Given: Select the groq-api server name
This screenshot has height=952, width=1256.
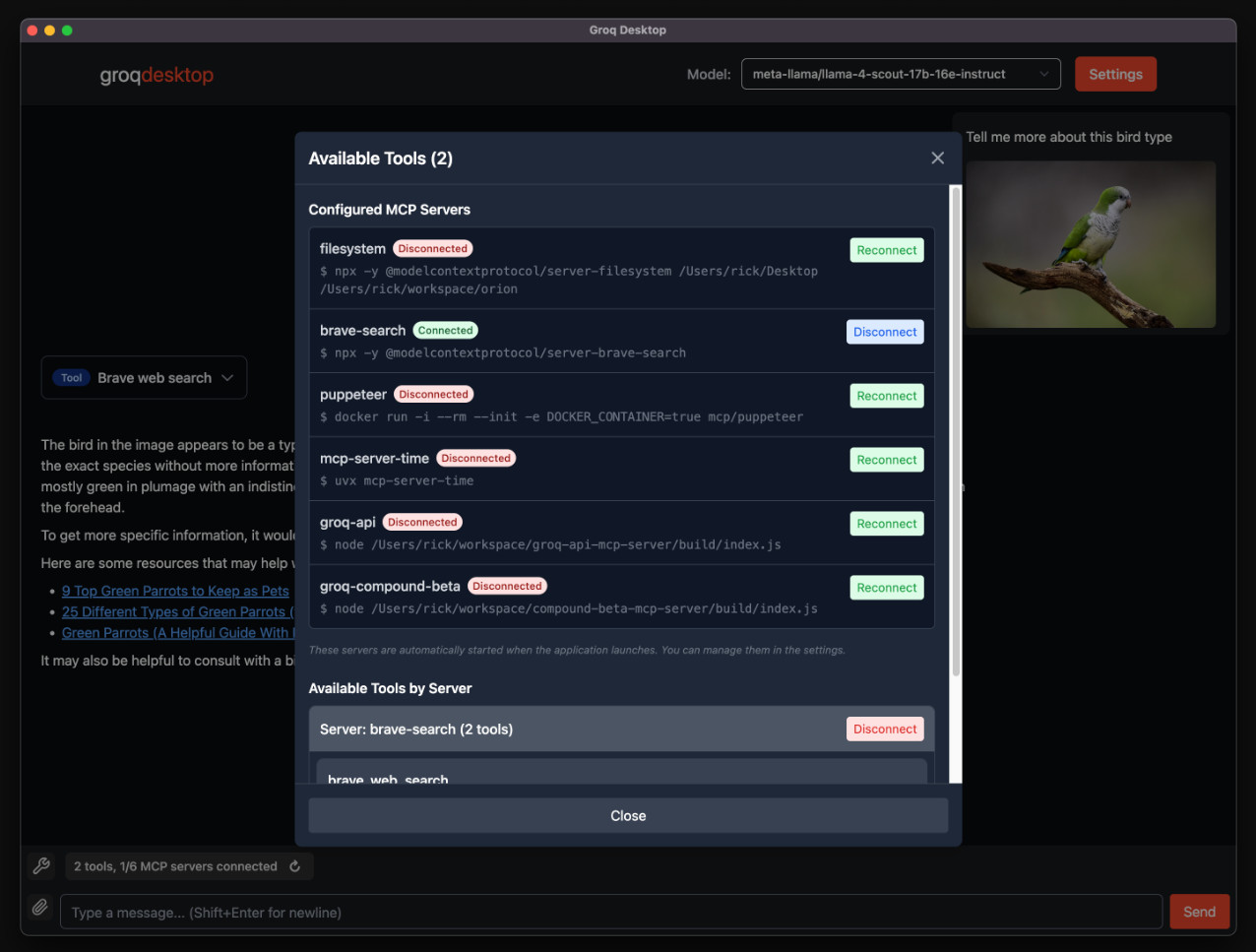Looking at the screenshot, I should [x=347, y=523].
